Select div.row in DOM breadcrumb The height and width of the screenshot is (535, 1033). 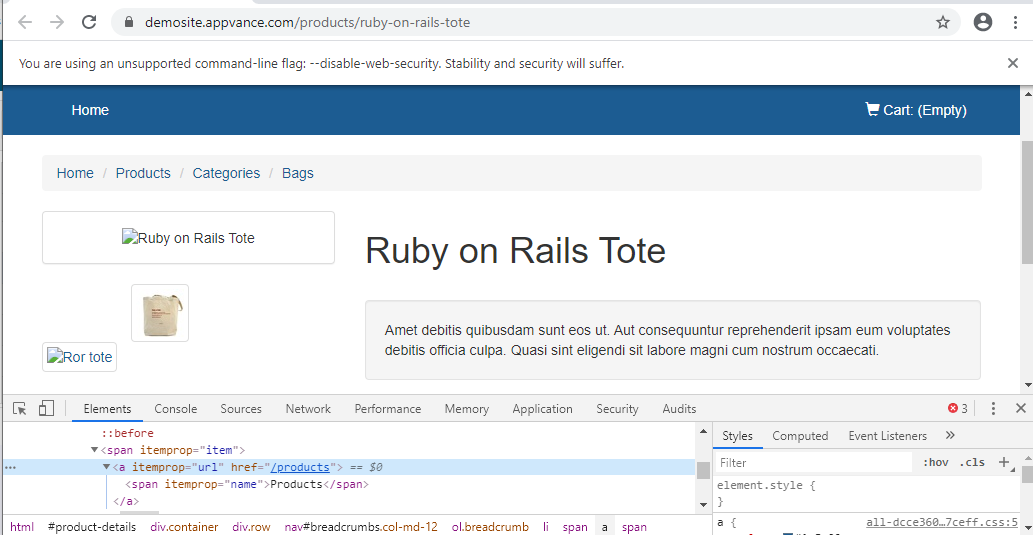[x=251, y=527]
